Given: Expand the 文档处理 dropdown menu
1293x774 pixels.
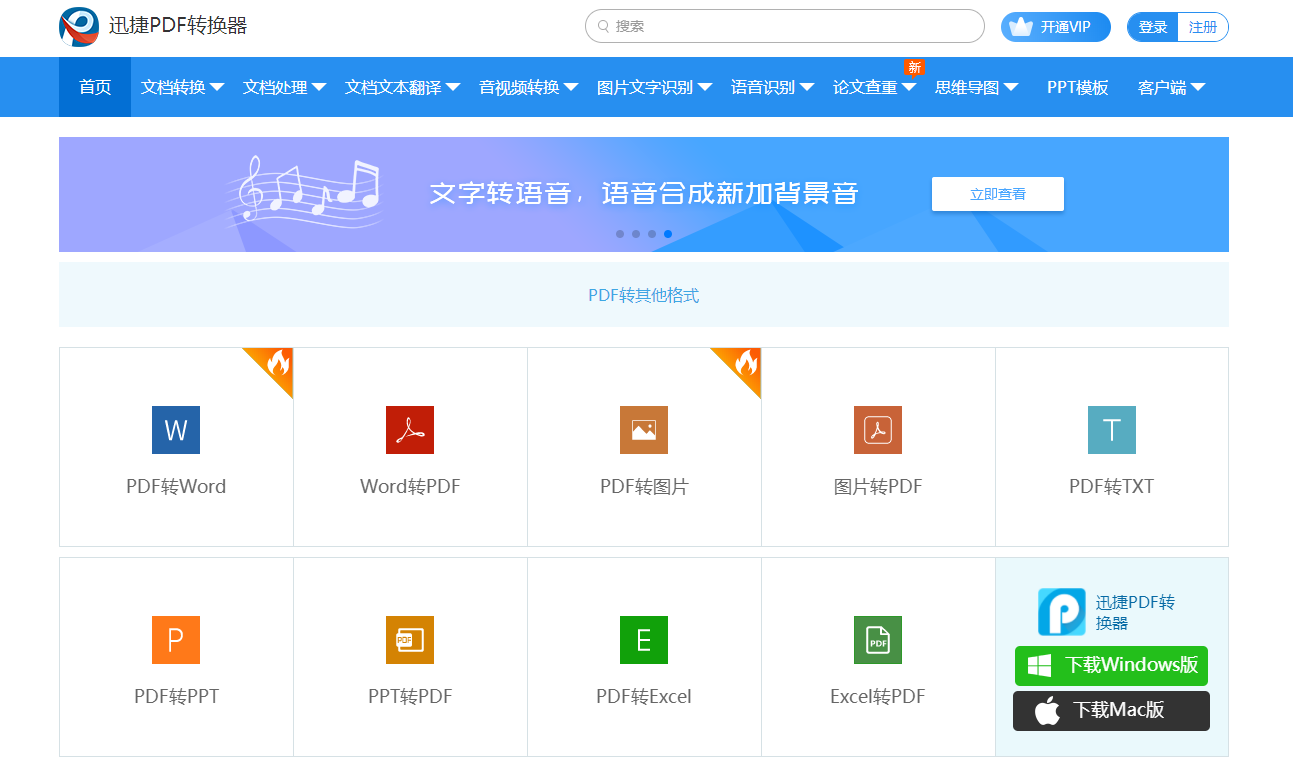Looking at the screenshot, I should click(284, 87).
